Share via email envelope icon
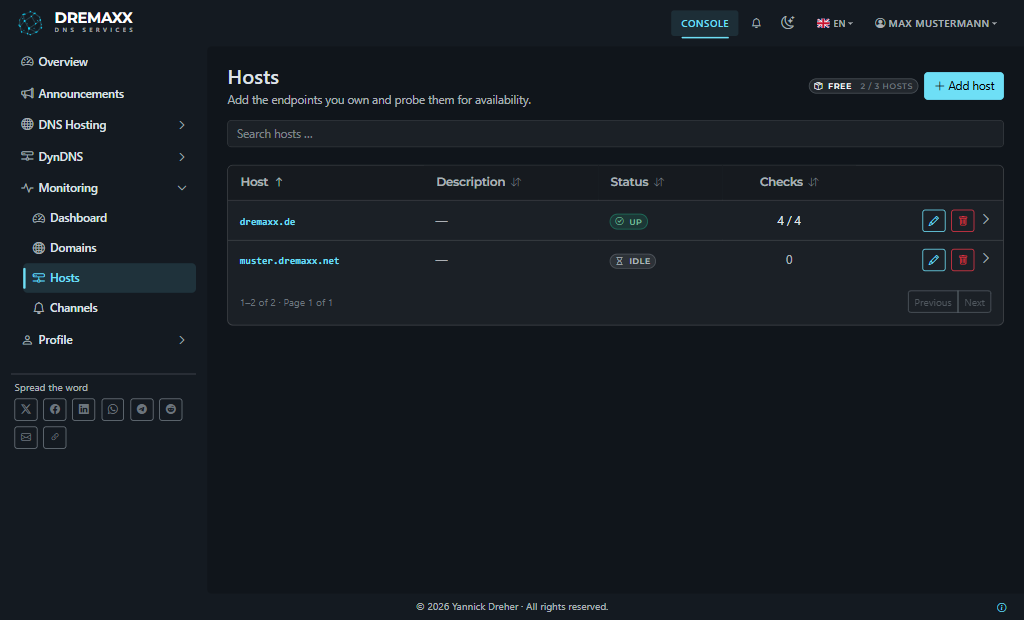1024x620 pixels. tap(26, 438)
